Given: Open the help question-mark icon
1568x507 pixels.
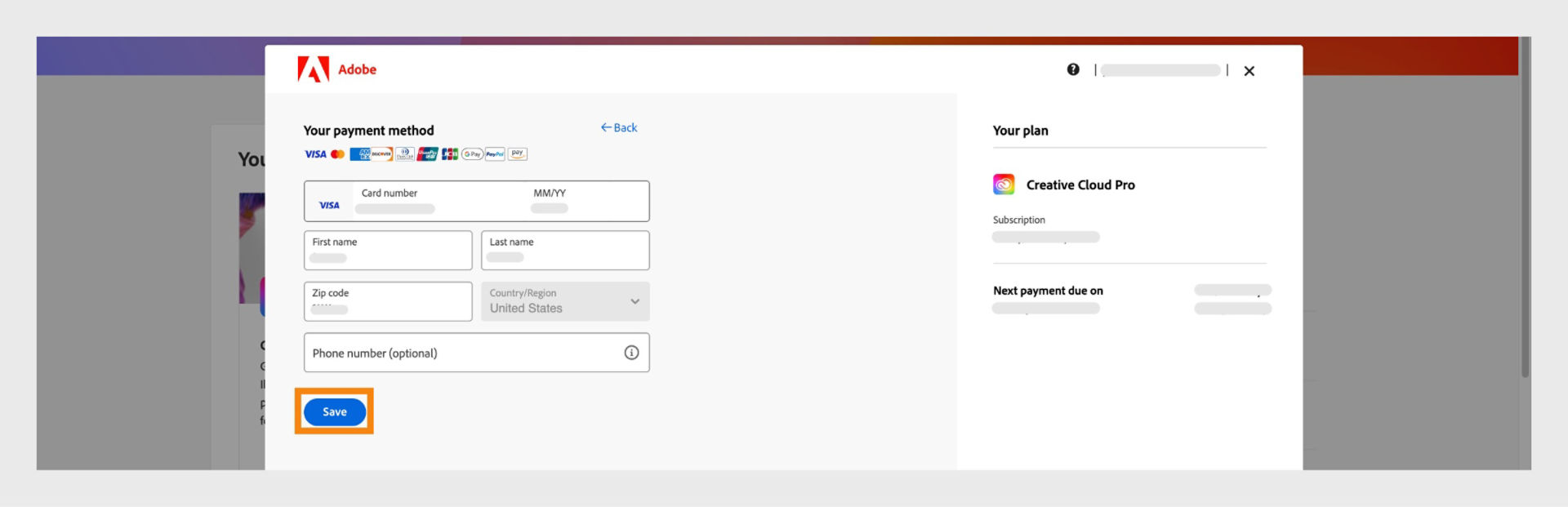Looking at the screenshot, I should pyautogui.click(x=1073, y=69).
